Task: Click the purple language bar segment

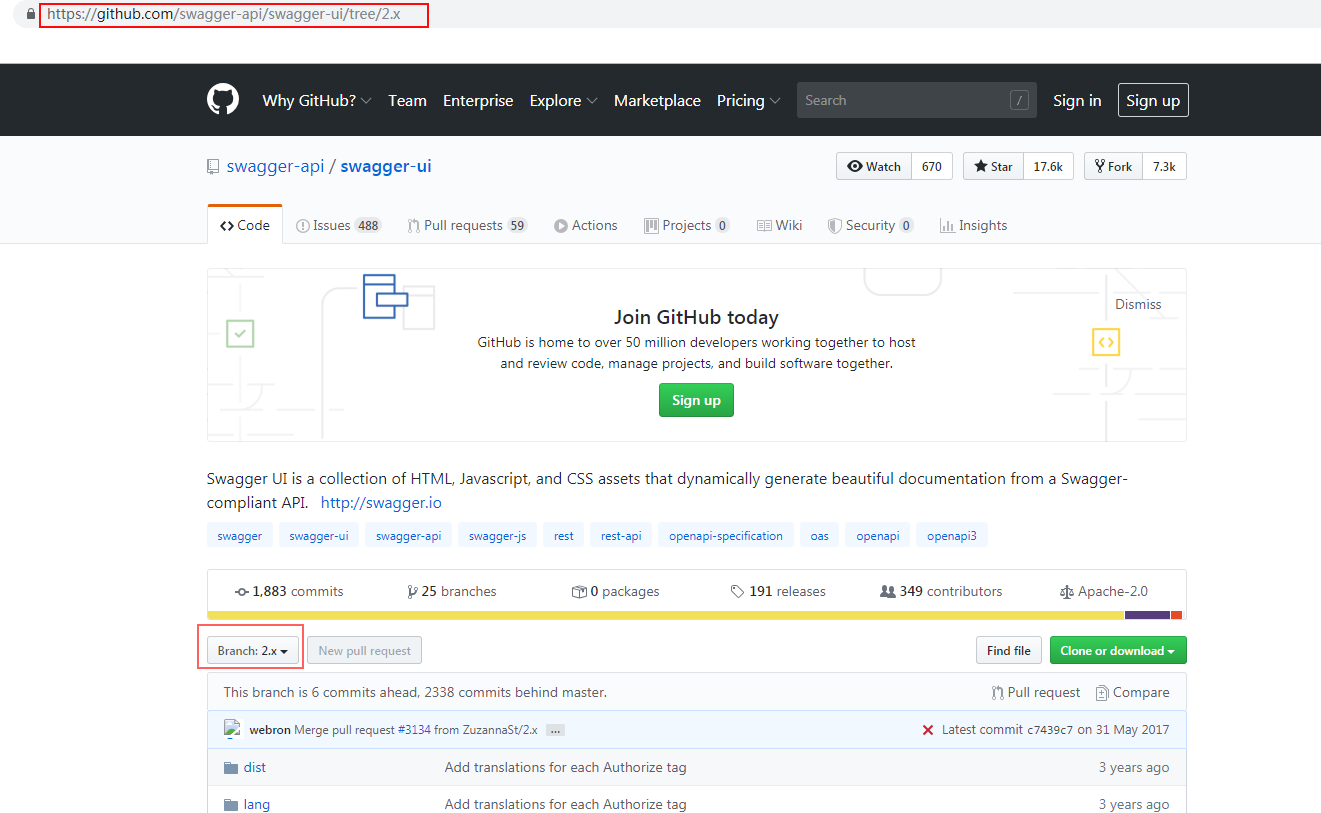Action: click(x=1147, y=615)
